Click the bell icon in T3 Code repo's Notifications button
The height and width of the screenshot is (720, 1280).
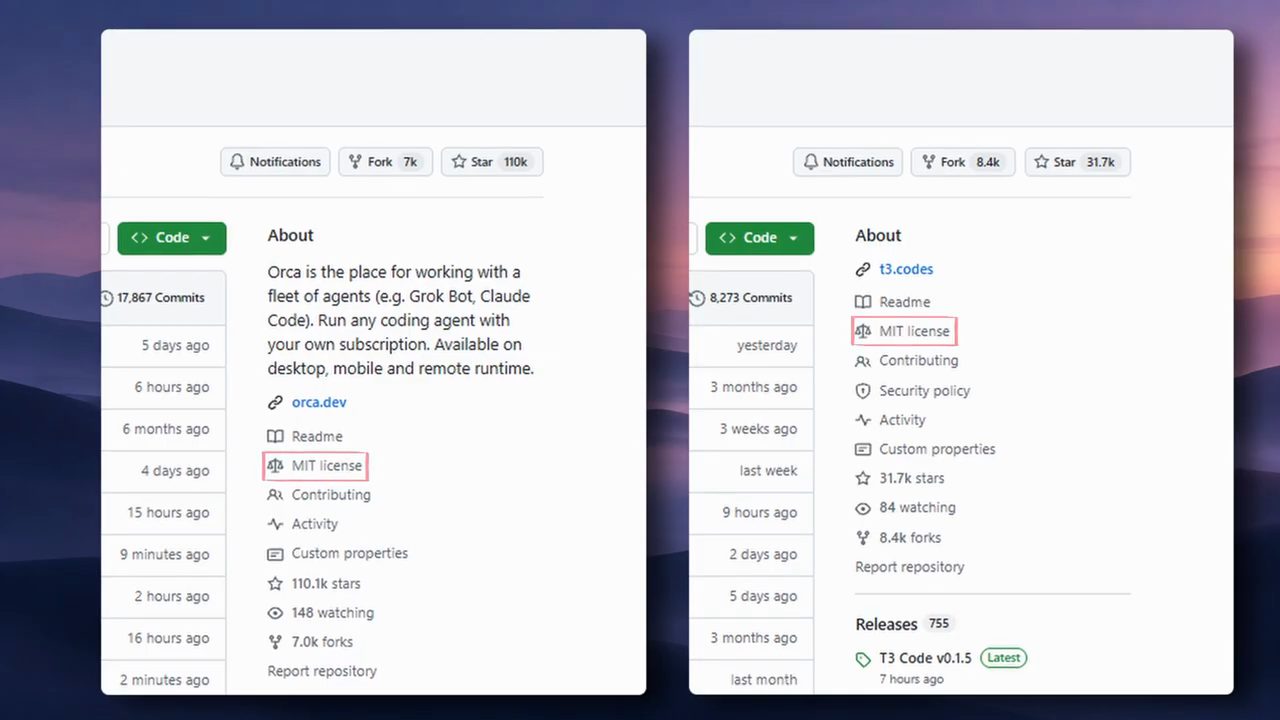click(810, 162)
